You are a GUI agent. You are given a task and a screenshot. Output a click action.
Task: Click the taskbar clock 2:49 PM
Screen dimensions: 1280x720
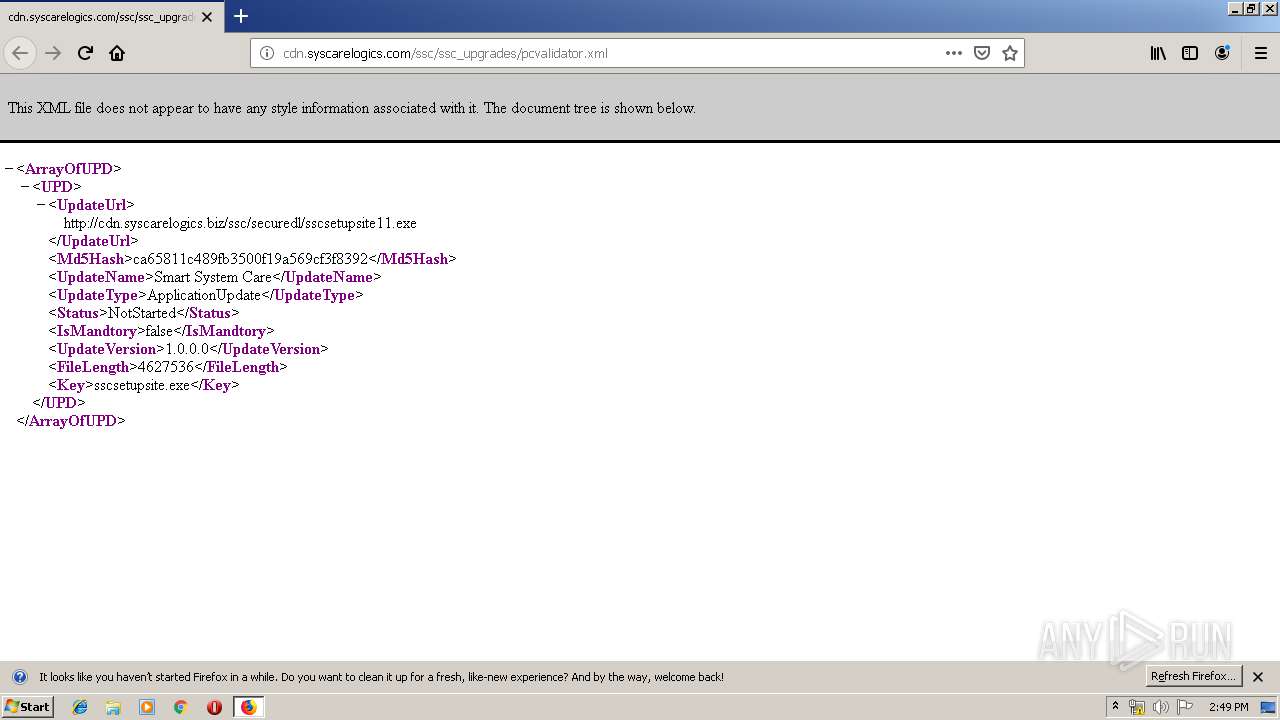pos(1229,707)
